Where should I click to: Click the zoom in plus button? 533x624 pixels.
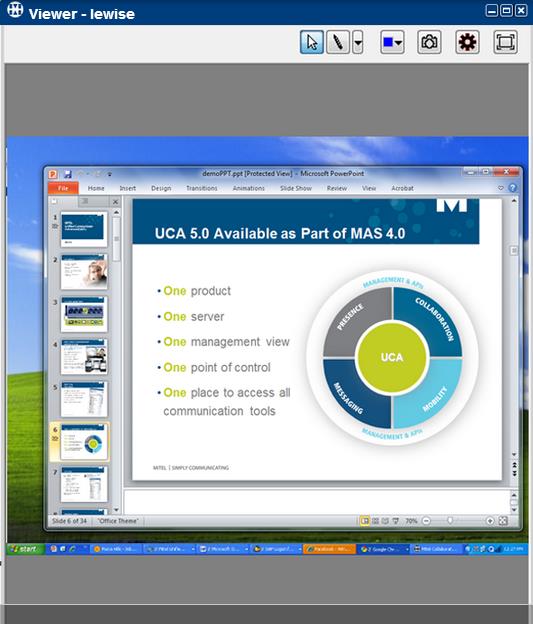[490, 521]
